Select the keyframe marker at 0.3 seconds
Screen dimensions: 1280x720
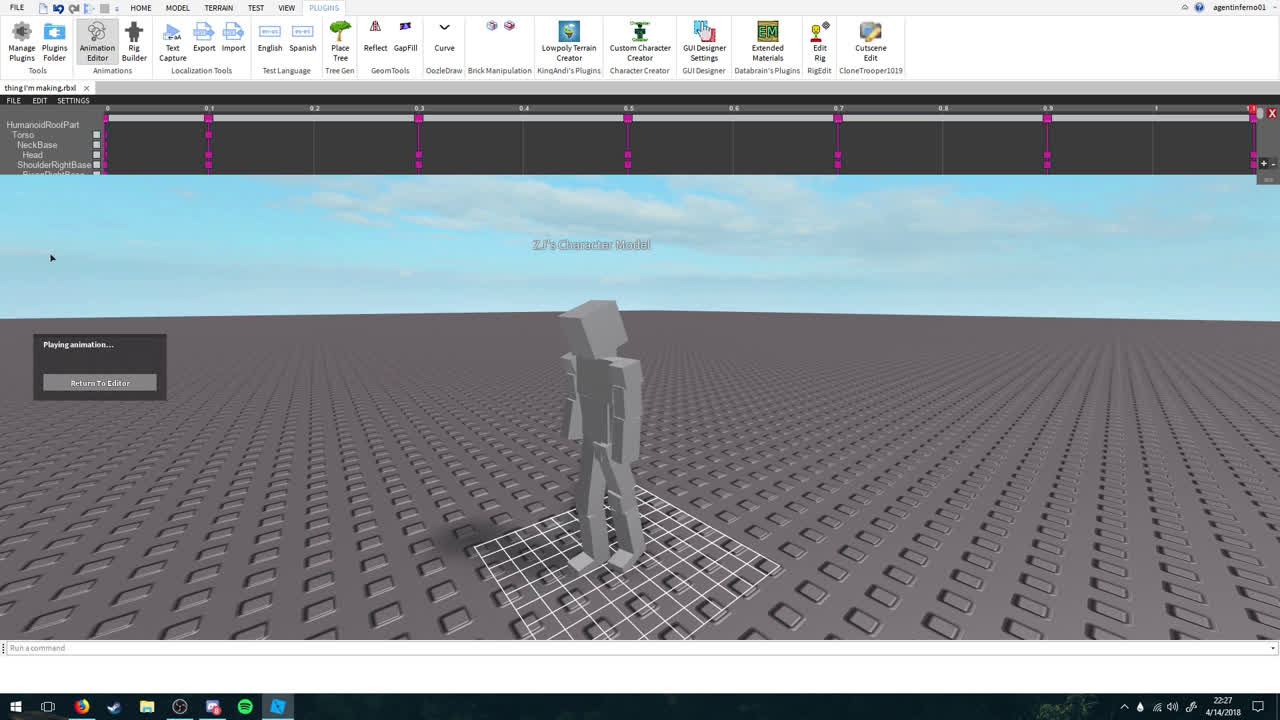[x=419, y=118]
